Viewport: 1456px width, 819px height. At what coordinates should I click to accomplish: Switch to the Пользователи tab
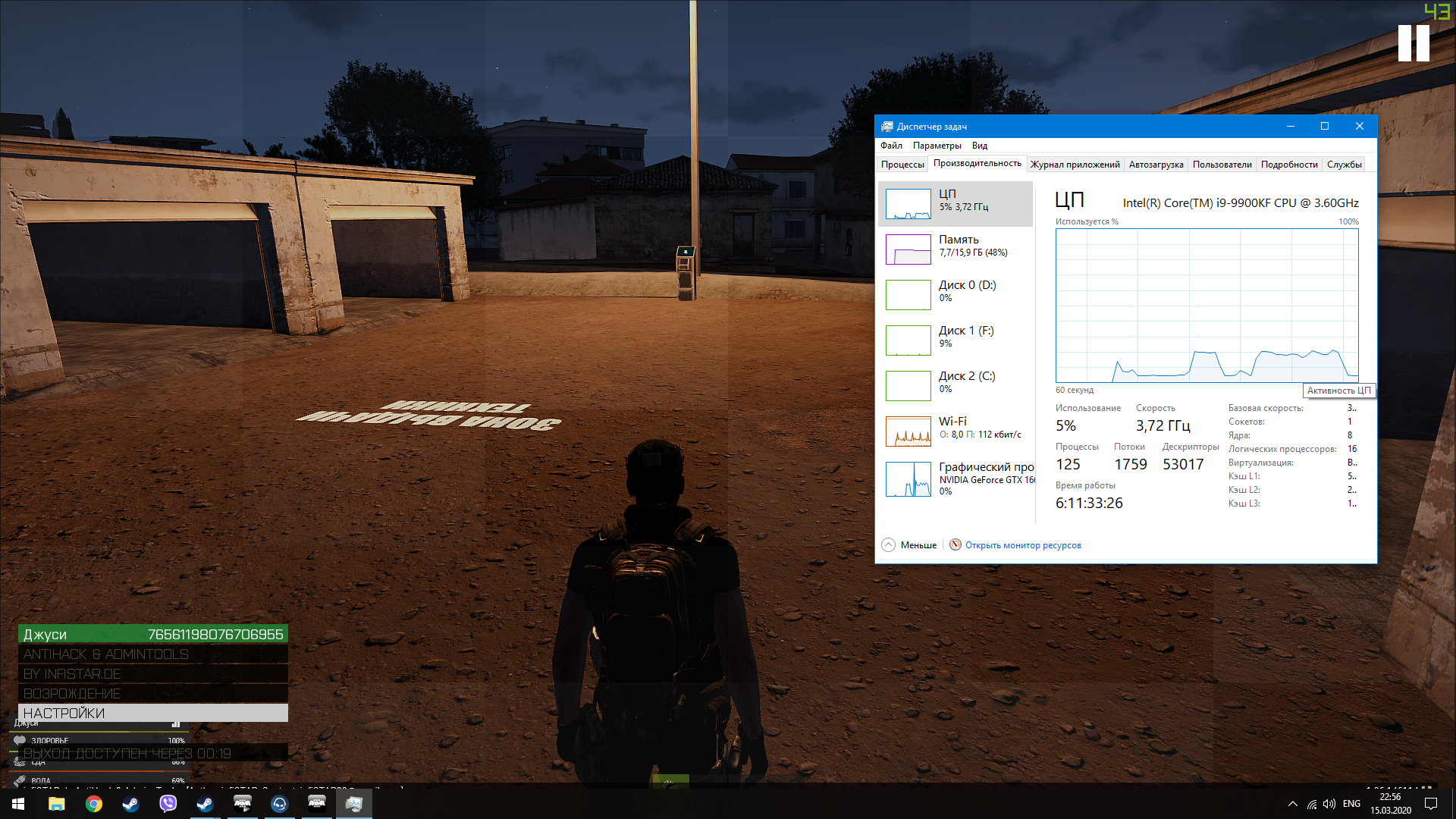(1222, 165)
